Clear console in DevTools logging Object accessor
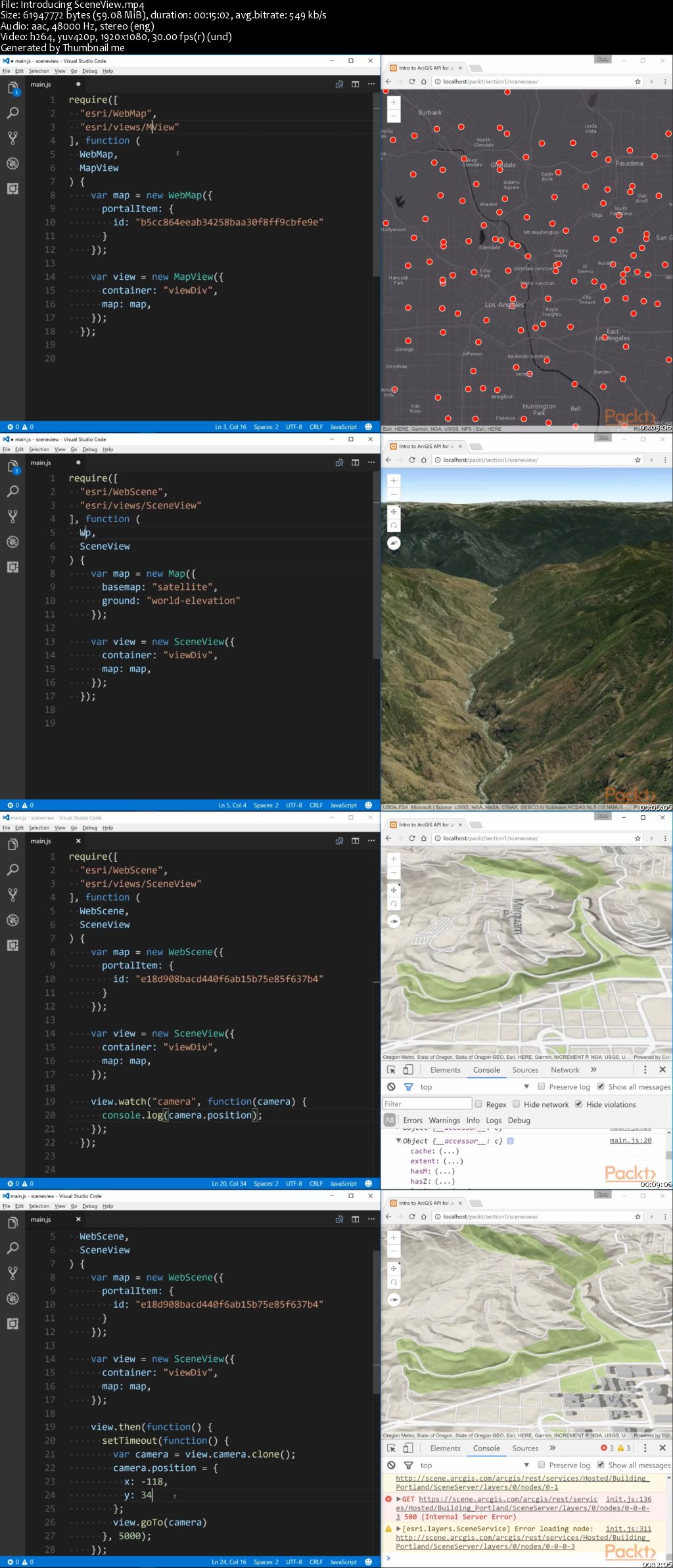The width and height of the screenshot is (673, 1568). pos(391,1086)
